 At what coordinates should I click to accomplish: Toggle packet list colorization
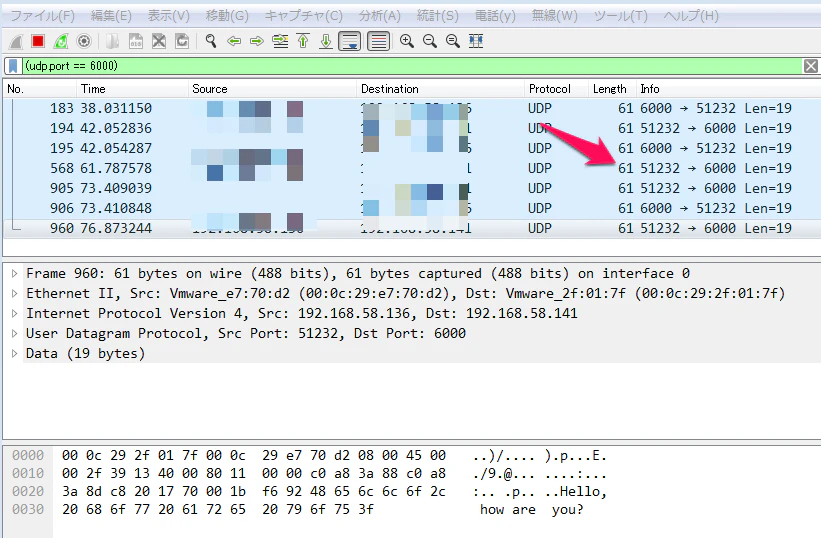click(x=379, y=41)
